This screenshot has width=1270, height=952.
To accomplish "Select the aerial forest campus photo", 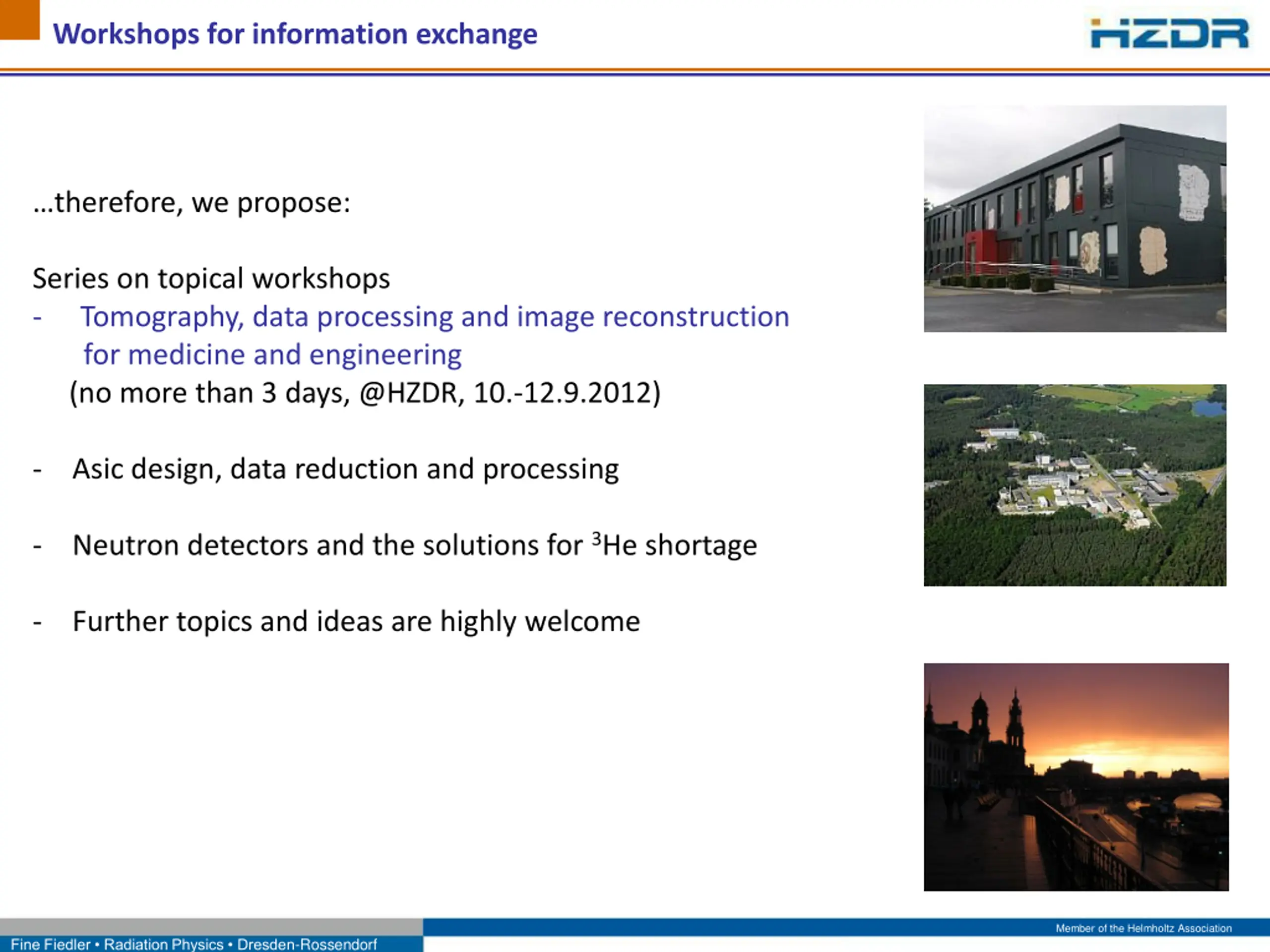I will point(1075,485).
